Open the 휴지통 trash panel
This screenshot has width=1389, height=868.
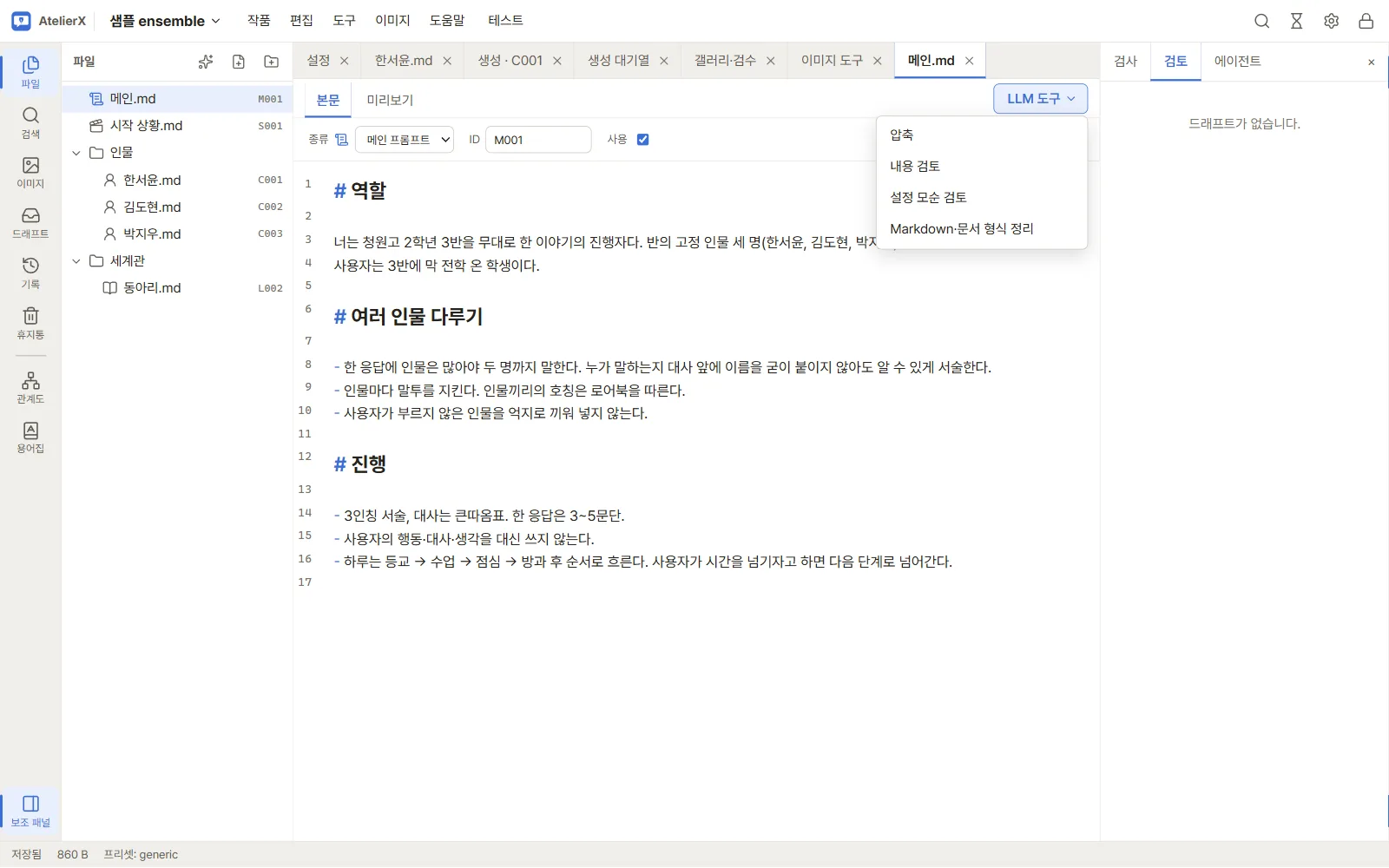(x=30, y=324)
